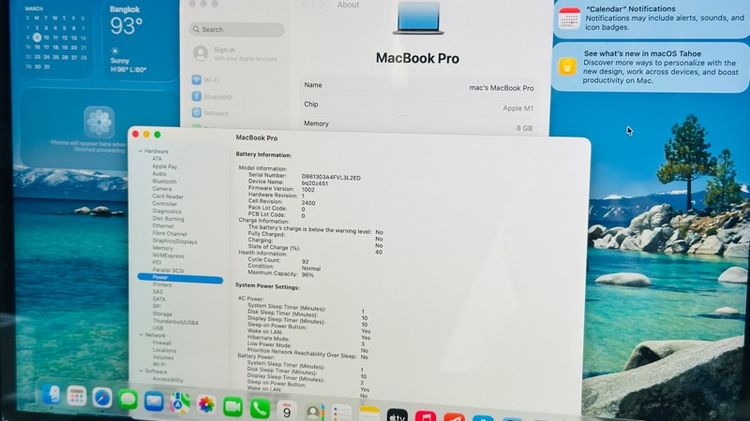Click Calendar icon in notification banner
The image size is (750, 421).
pyautogui.click(x=569, y=18)
